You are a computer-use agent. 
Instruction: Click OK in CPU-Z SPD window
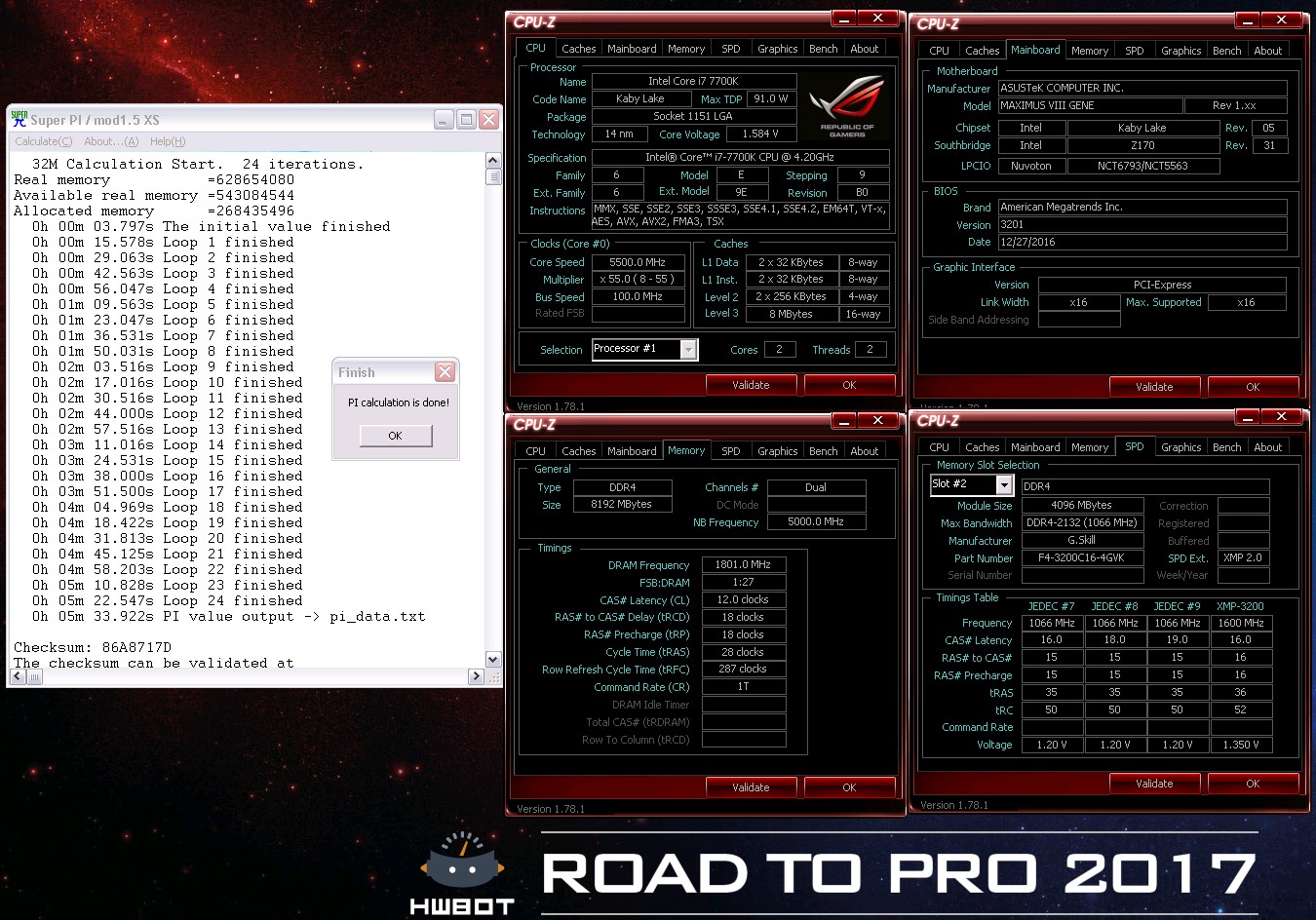click(1253, 784)
